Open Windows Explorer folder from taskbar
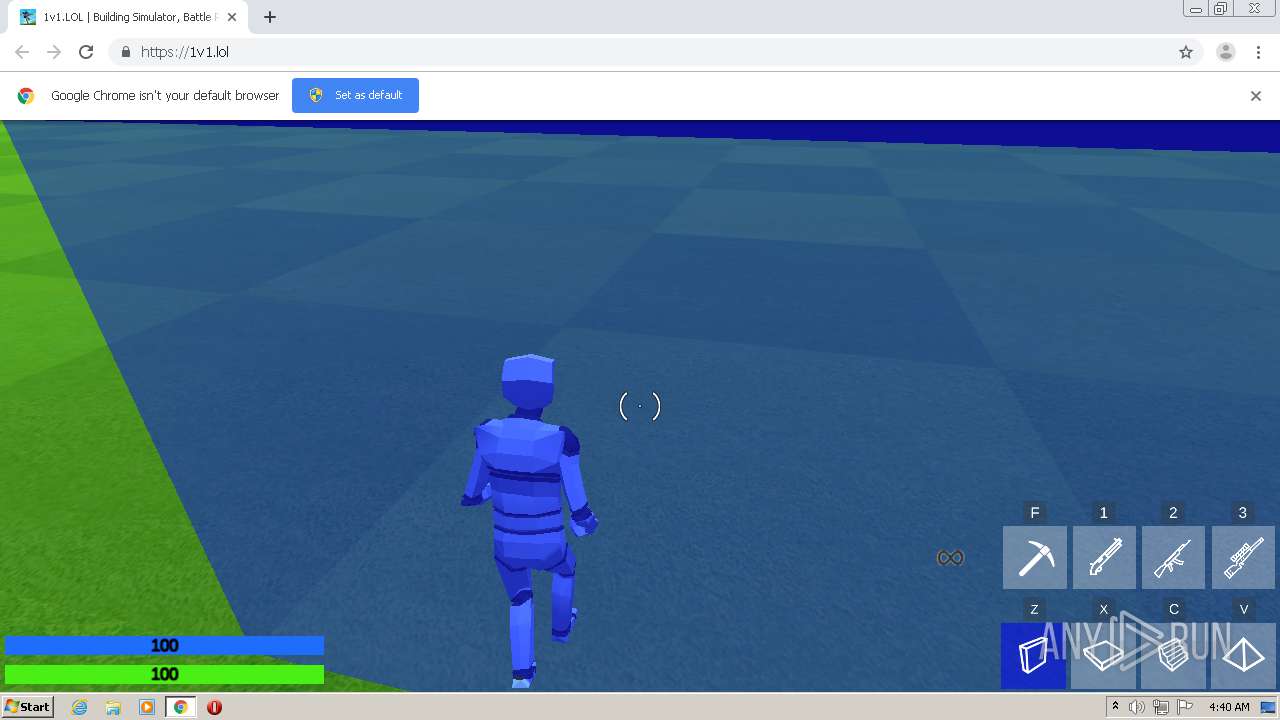Viewport: 1280px width, 720px height. (x=113, y=707)
